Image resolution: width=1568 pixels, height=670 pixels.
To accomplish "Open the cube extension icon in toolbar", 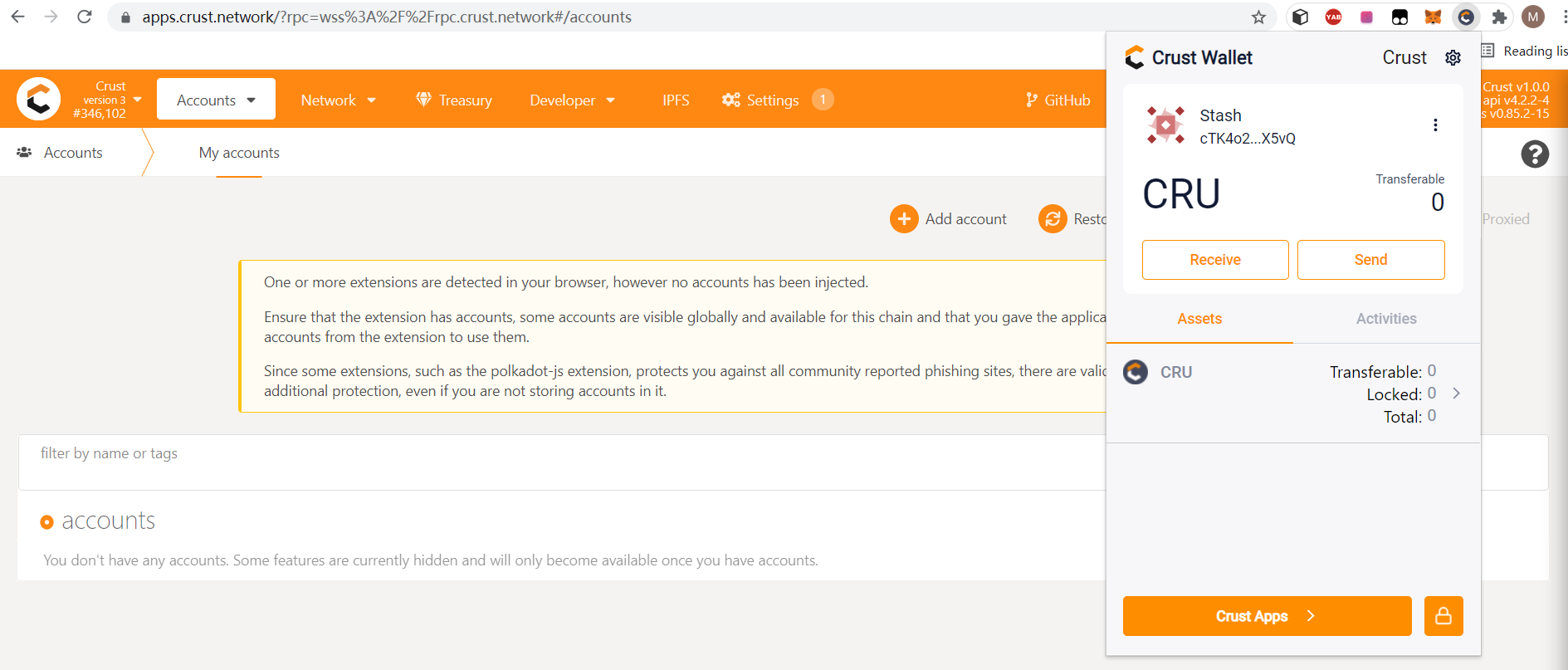I will 1301,17.
